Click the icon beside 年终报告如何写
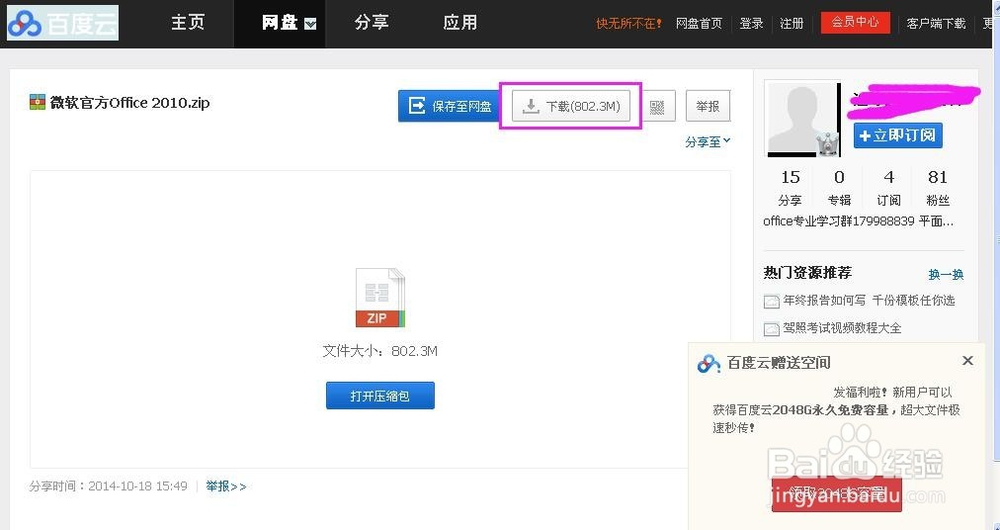The width and height of the screenshot is (1000, 530). click(772, 301)
